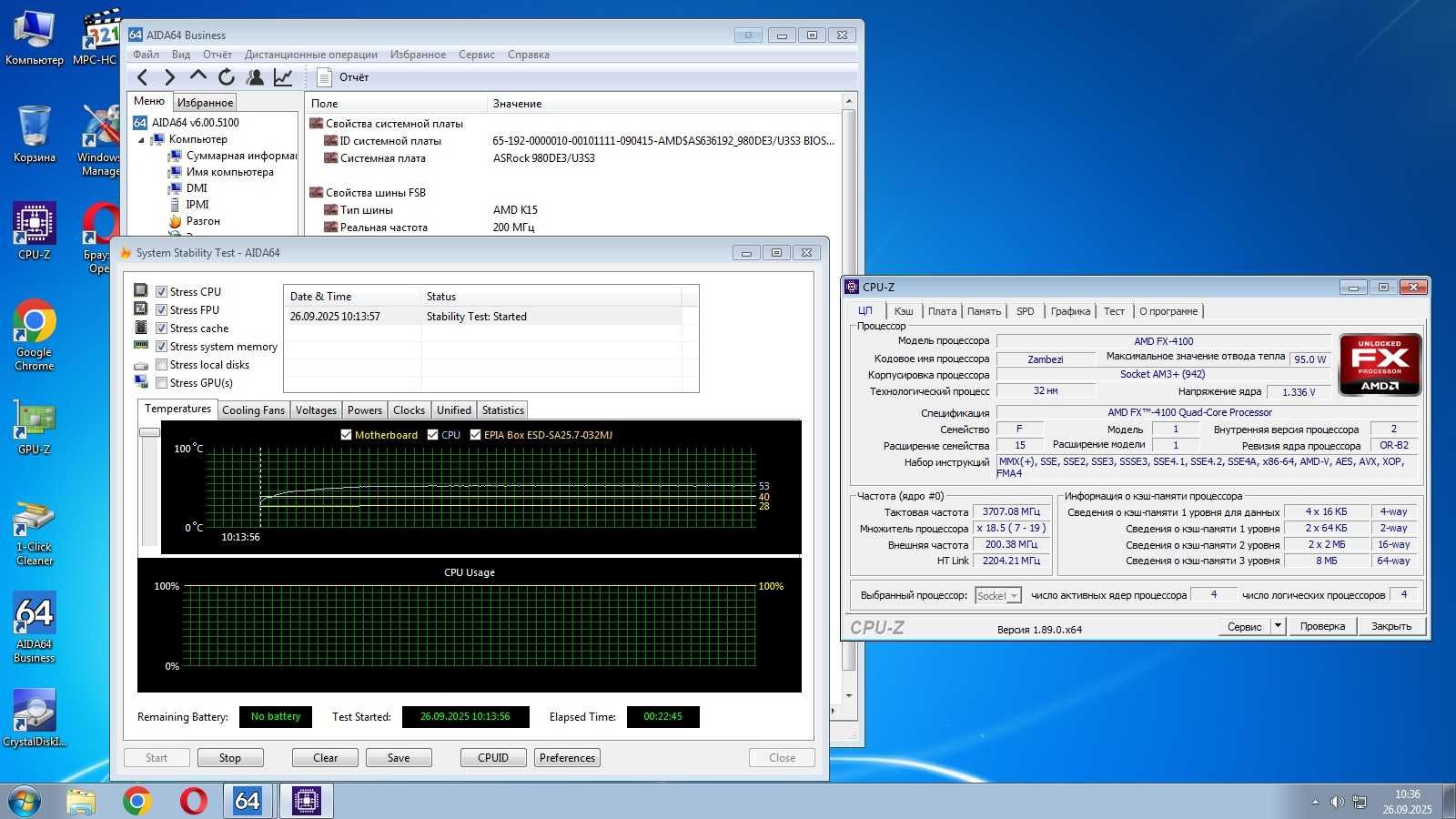Open AIDA64 Business desktop shortcut
The image size is (1456, 819).
tap(35, 628)
